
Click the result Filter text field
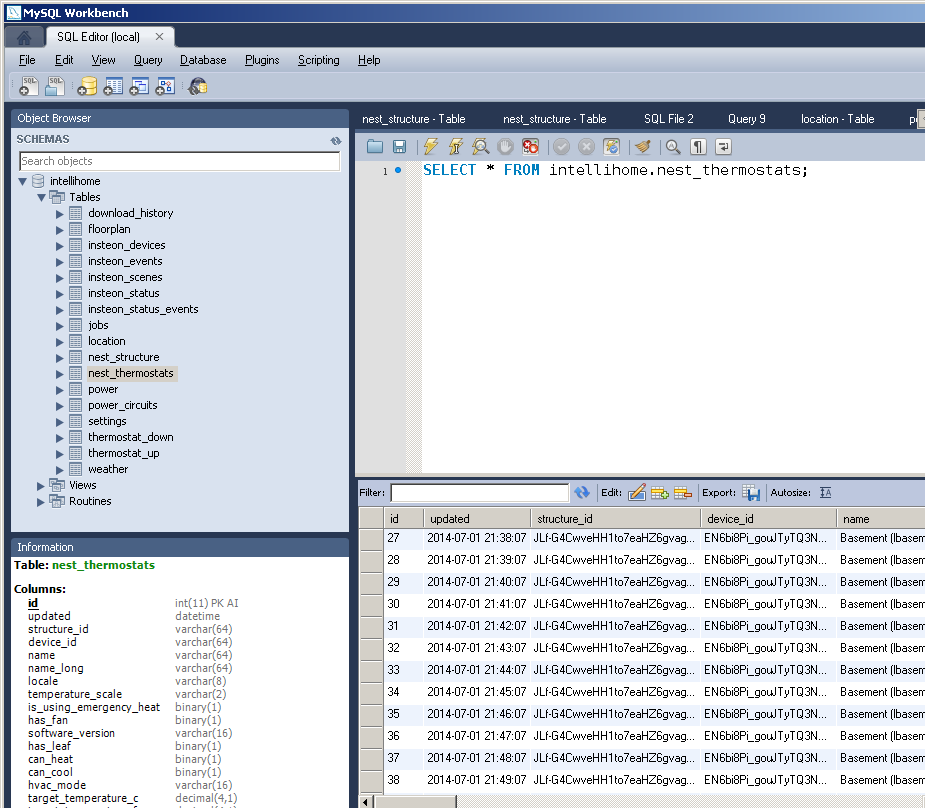(x=480, y=492)
